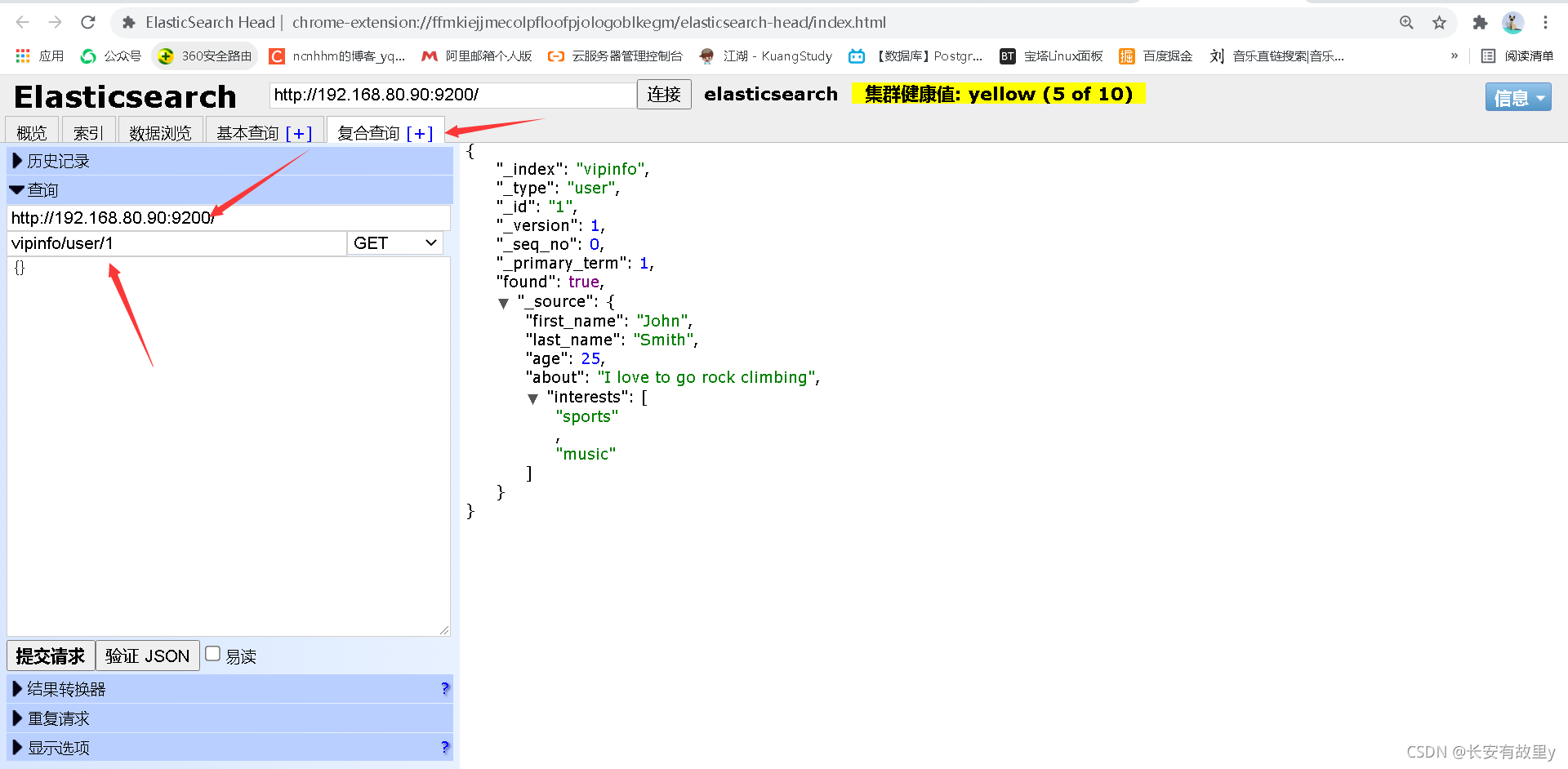Select the age value 25
1568x769 pixels.
pyautogui.click(x=591, y=358)
